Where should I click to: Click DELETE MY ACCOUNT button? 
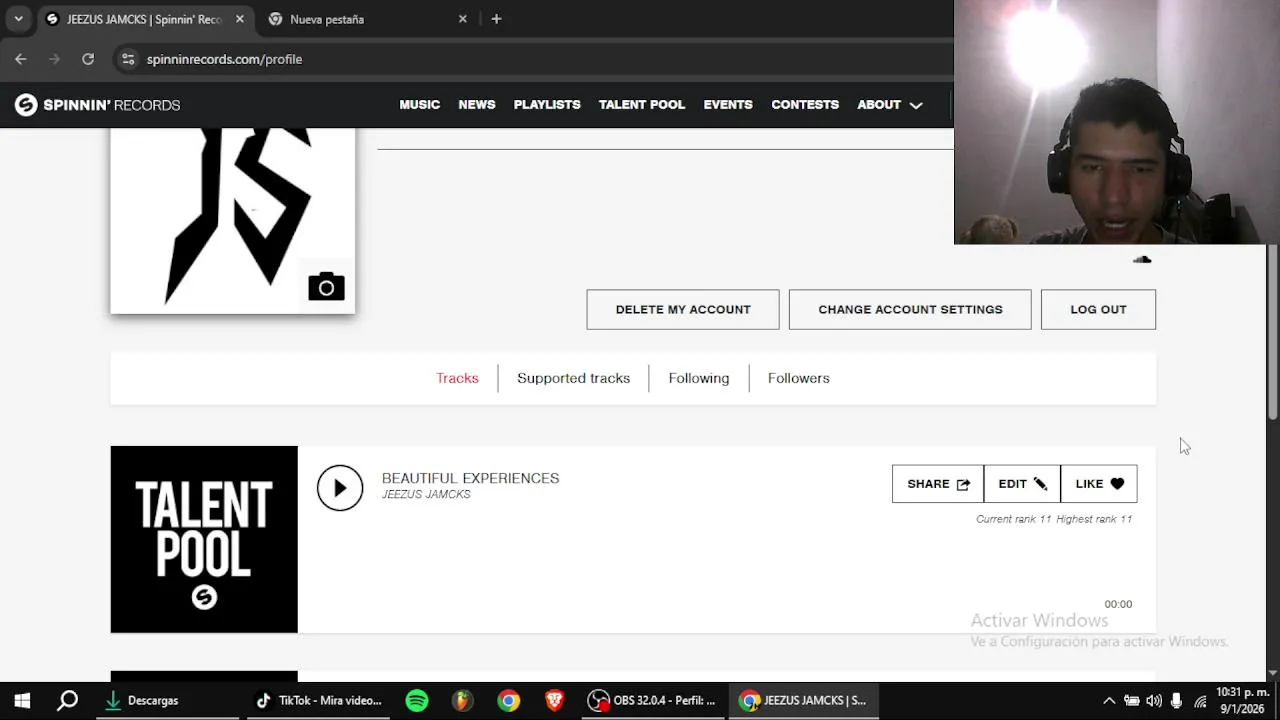click(683, 310)
